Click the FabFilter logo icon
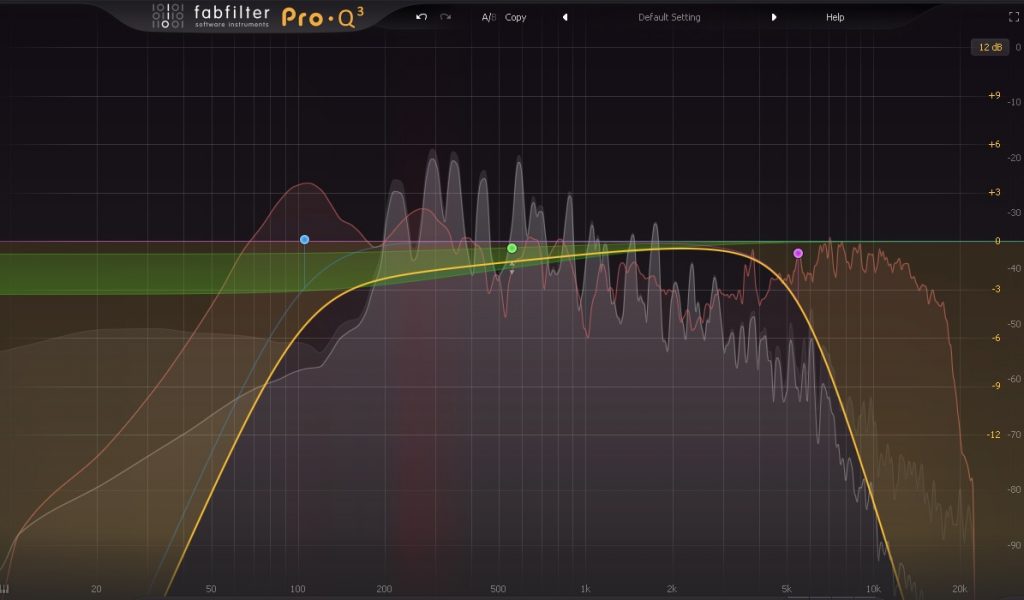1024x600 pixels. [166, 16]
